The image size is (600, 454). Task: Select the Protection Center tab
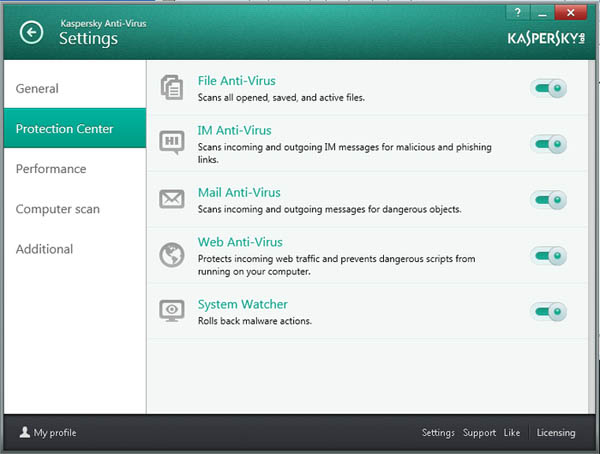click(75, 129)
